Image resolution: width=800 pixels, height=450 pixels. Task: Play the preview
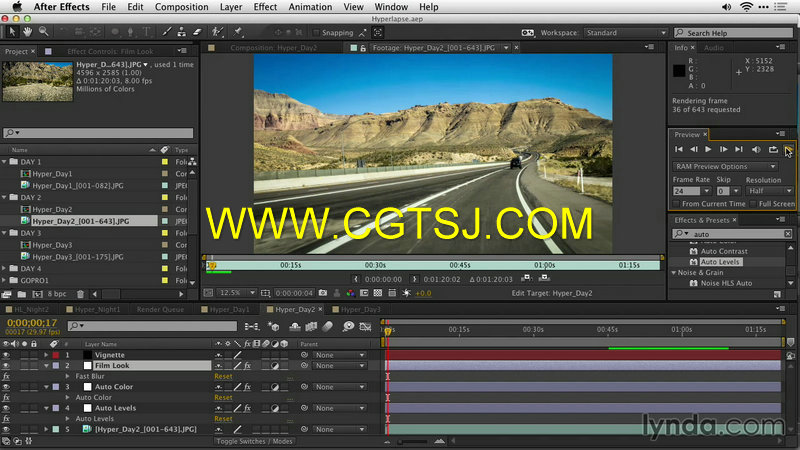pos(708,149)
